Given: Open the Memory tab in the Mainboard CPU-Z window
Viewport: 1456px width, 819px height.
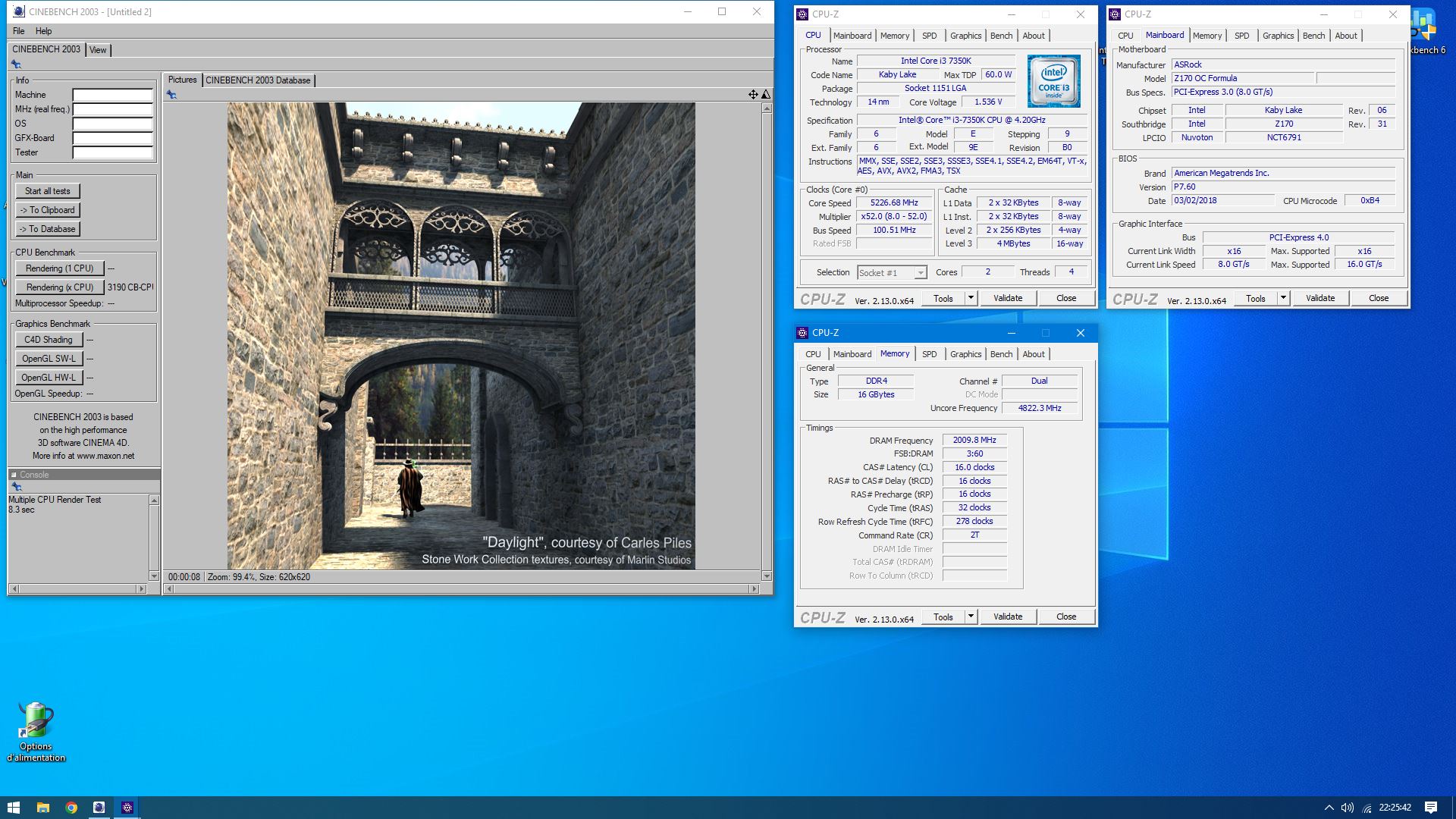Looking at the screenshot, I should tap(1207, 36).
